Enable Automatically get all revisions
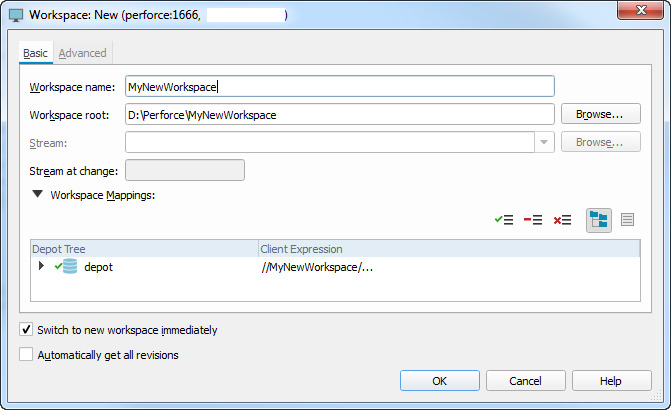Image resolution: width=671 pixels, height=410 pixels. (x=26, y=354)
